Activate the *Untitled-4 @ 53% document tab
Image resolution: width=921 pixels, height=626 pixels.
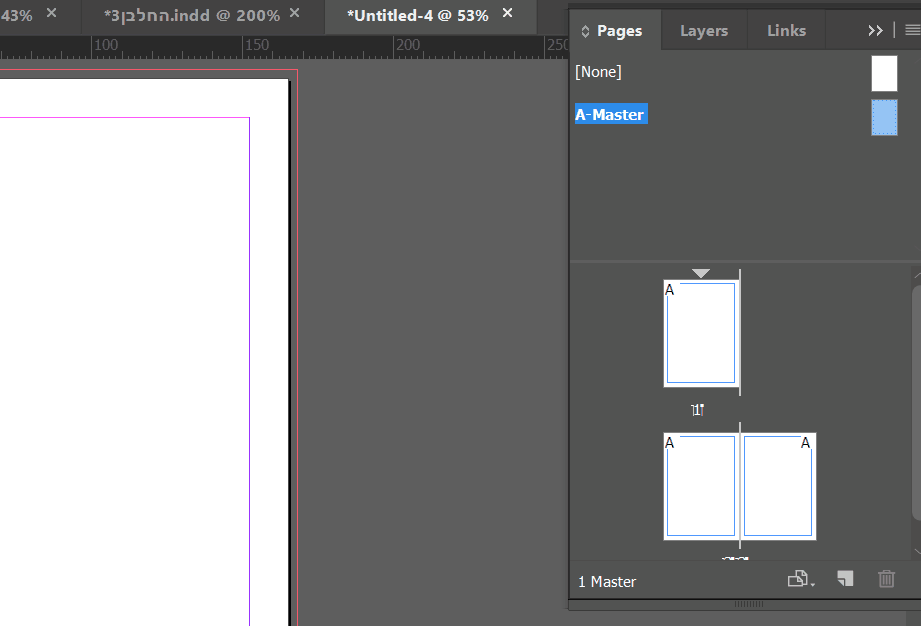(417, 16)
